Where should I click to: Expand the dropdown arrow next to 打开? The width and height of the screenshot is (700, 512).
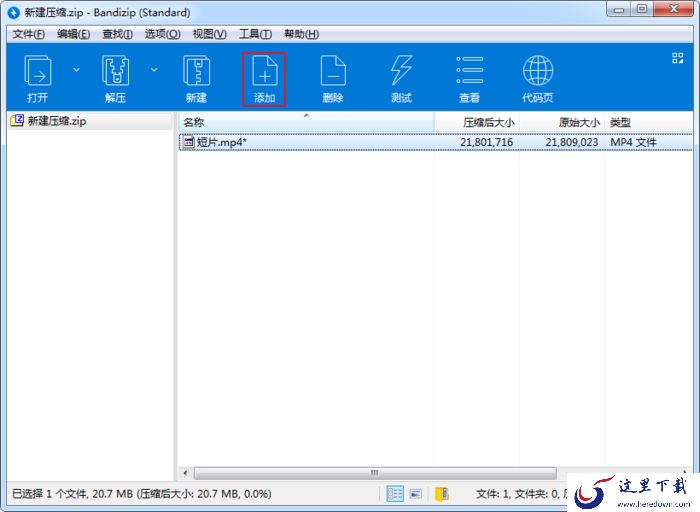(76, 70)
